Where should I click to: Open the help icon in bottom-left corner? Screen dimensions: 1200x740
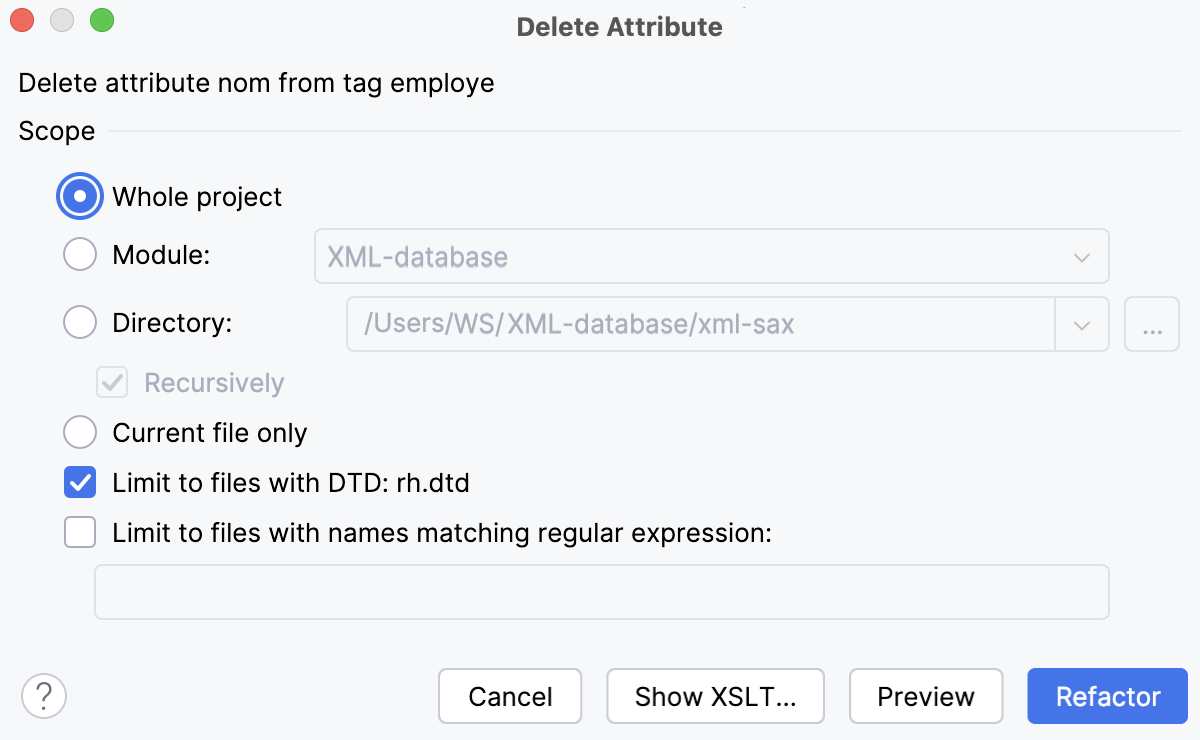(x=43, y=695)
